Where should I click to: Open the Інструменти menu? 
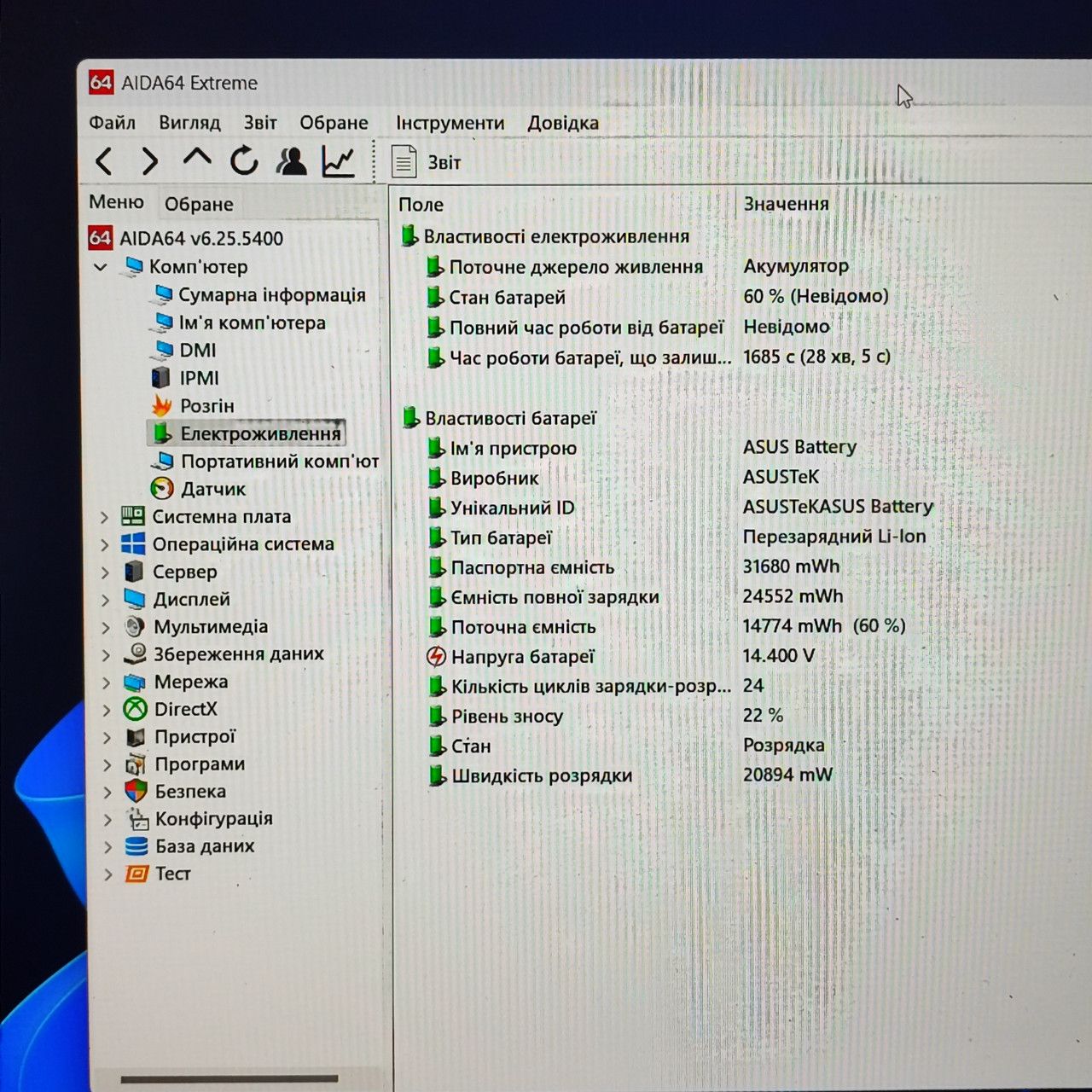point(450,123)
